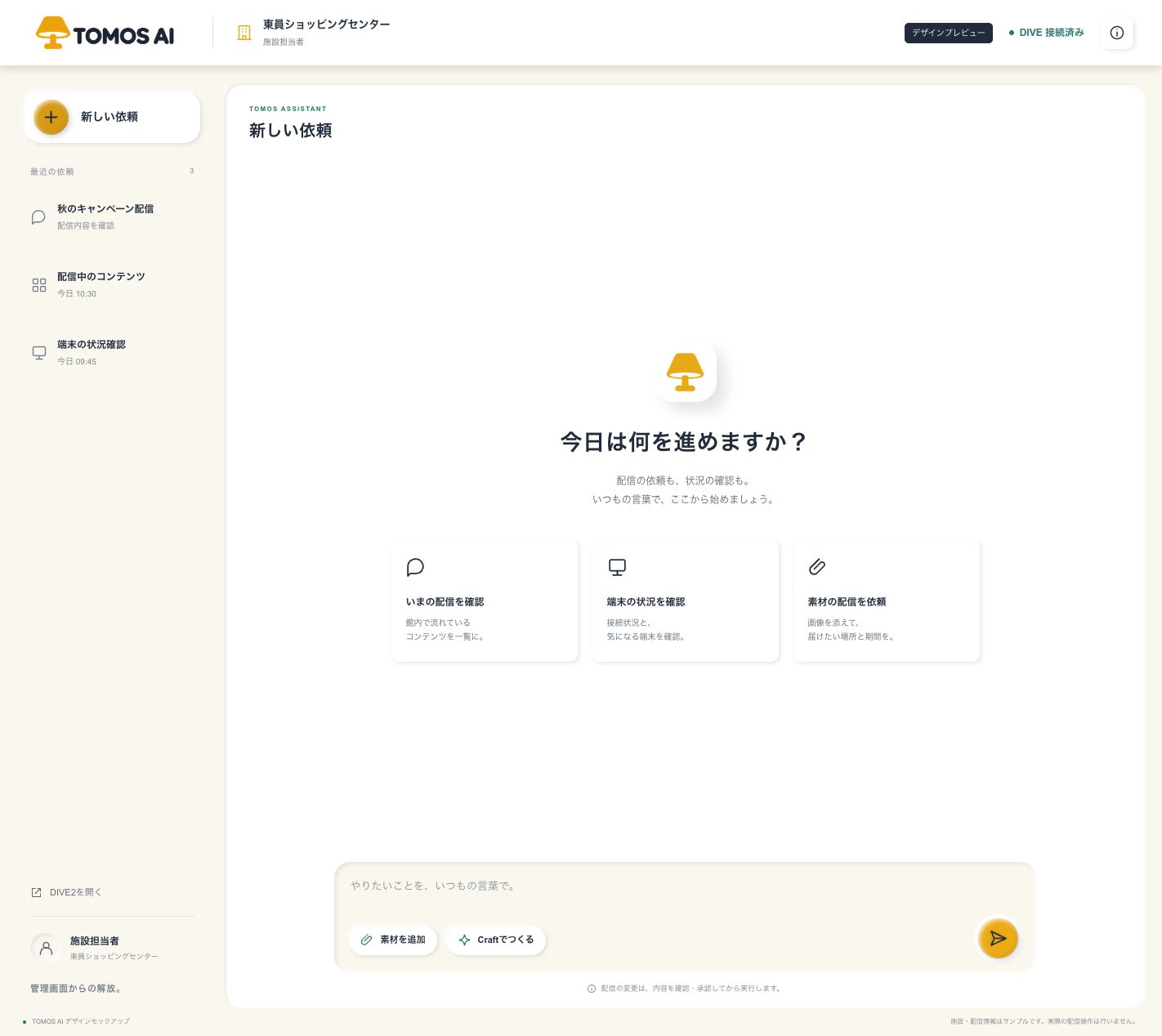Open the 配信中のコンテンツ recent request
The height and width of the screenshot is (1036, 1162).
(112, 285)
